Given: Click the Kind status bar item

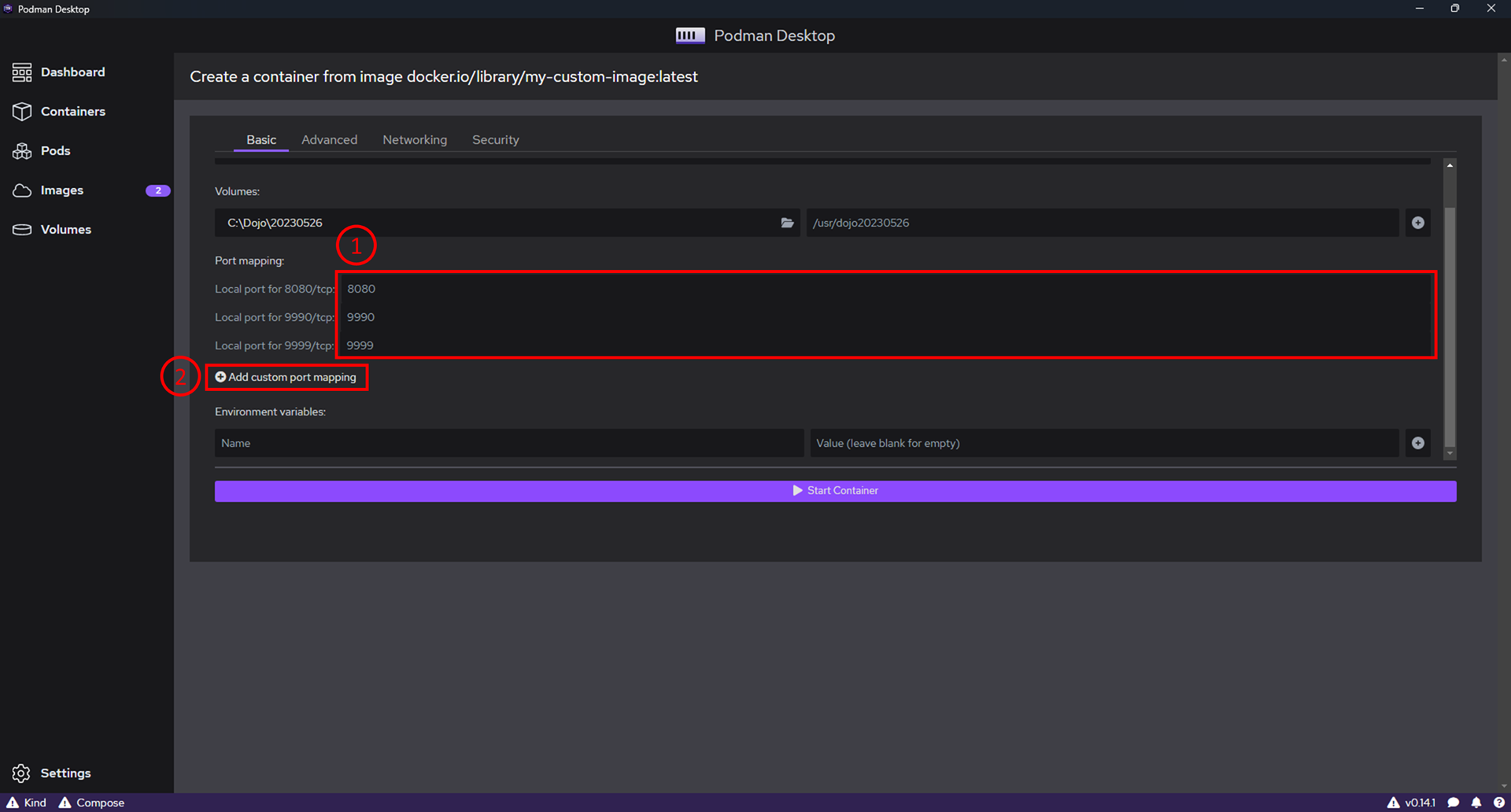Looking at the screenshot, I should click(x=27, y=803).
